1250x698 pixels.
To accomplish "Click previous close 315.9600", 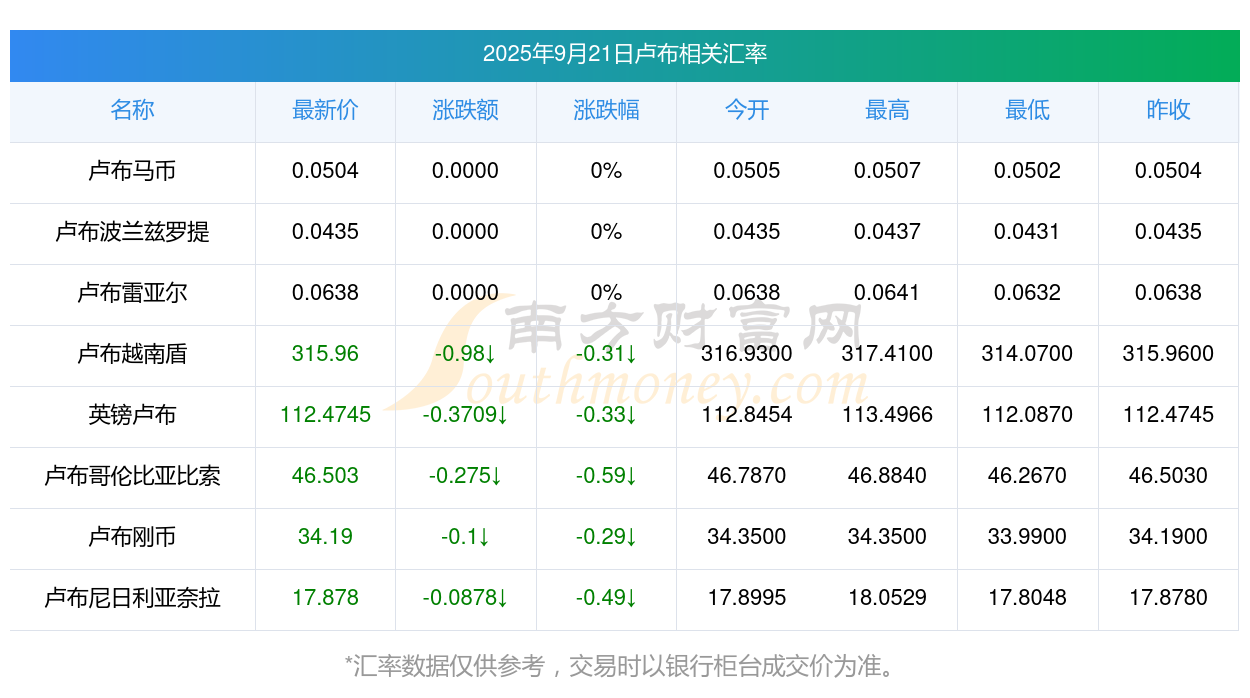I will (1168, 354).
